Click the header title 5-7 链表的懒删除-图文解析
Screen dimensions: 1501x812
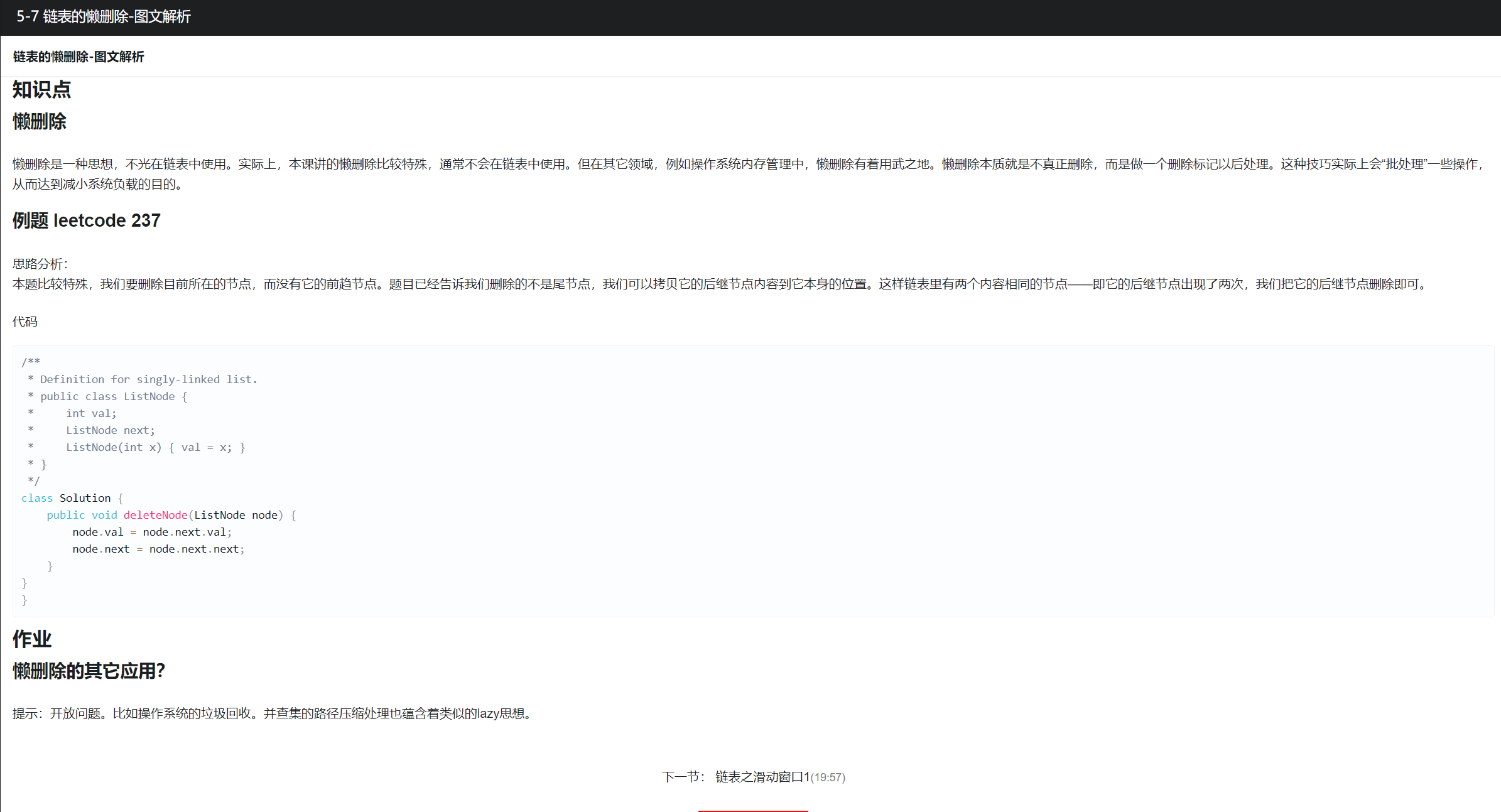point(104,17)
